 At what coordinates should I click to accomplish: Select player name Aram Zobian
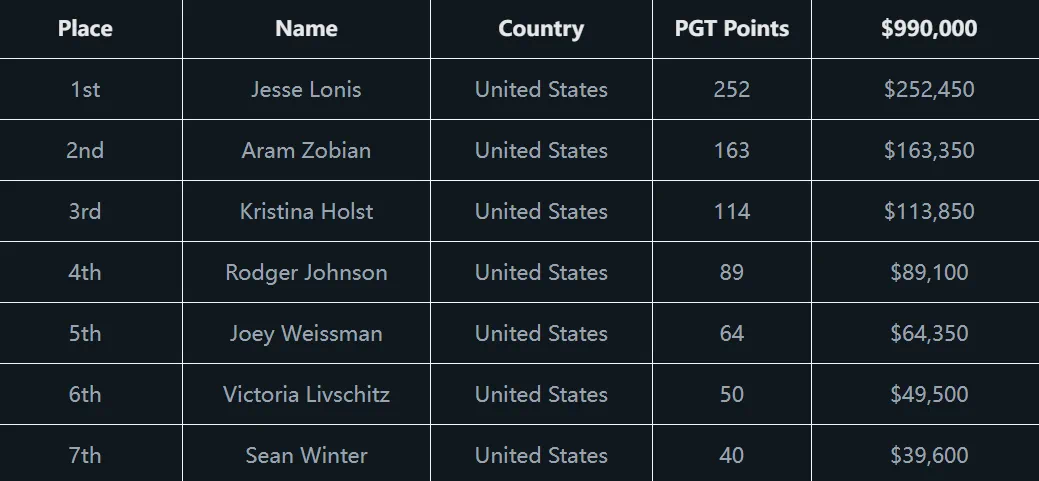[x=306, y=150]
